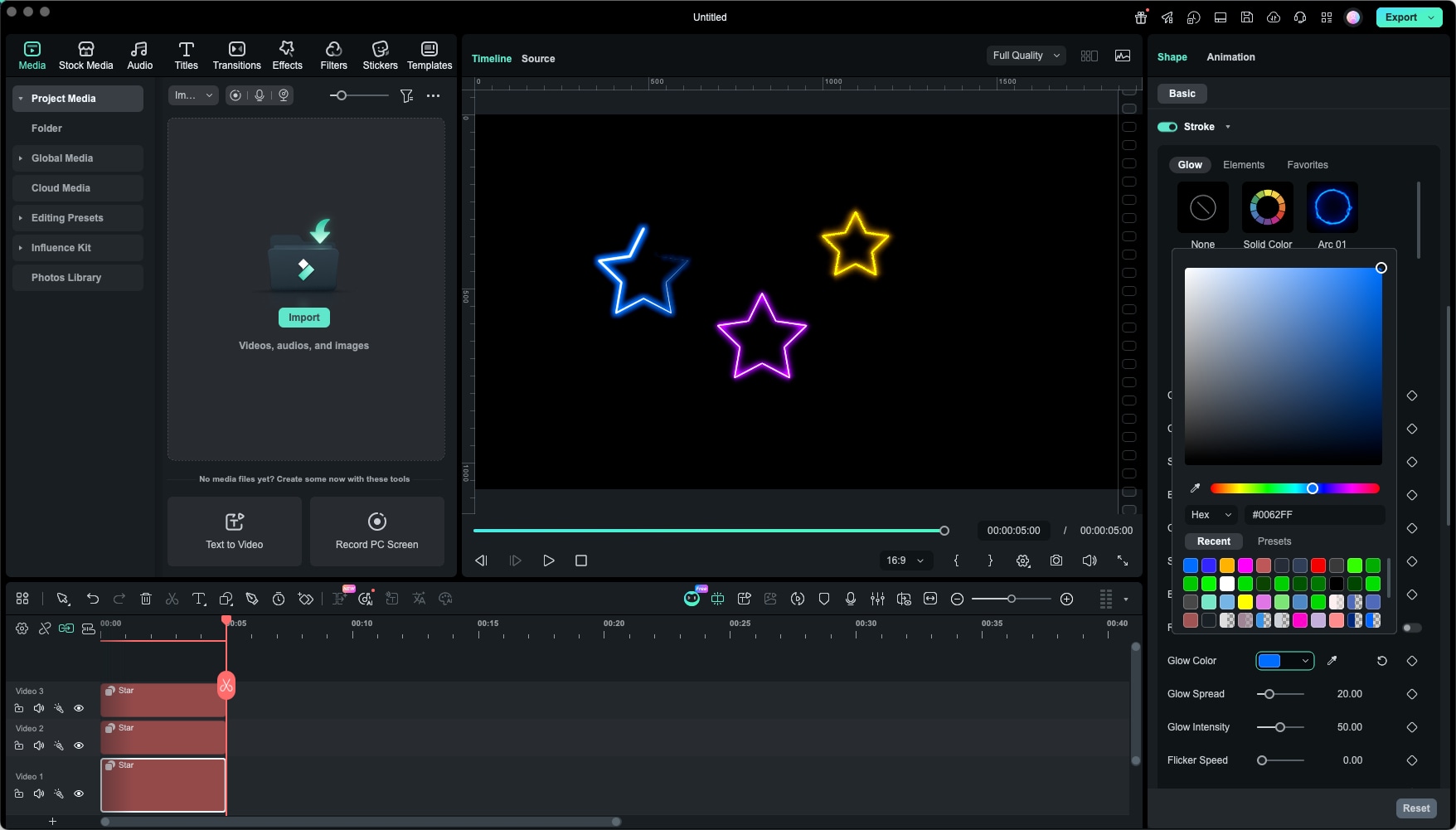
Task: Click the split scissors tool in toolbar
Action: tap(172, 599)
